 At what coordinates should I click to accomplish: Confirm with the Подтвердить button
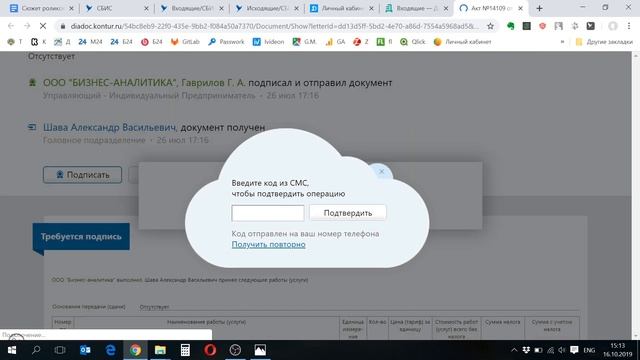348,213
